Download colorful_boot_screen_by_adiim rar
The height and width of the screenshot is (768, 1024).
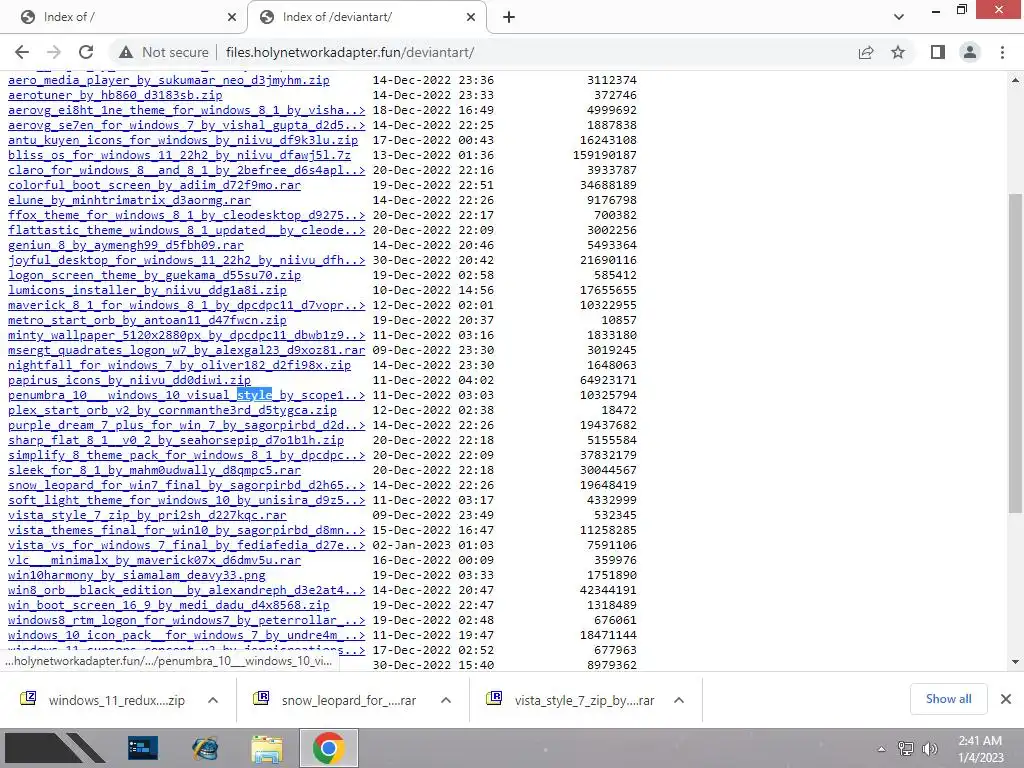tap(154, 185)
